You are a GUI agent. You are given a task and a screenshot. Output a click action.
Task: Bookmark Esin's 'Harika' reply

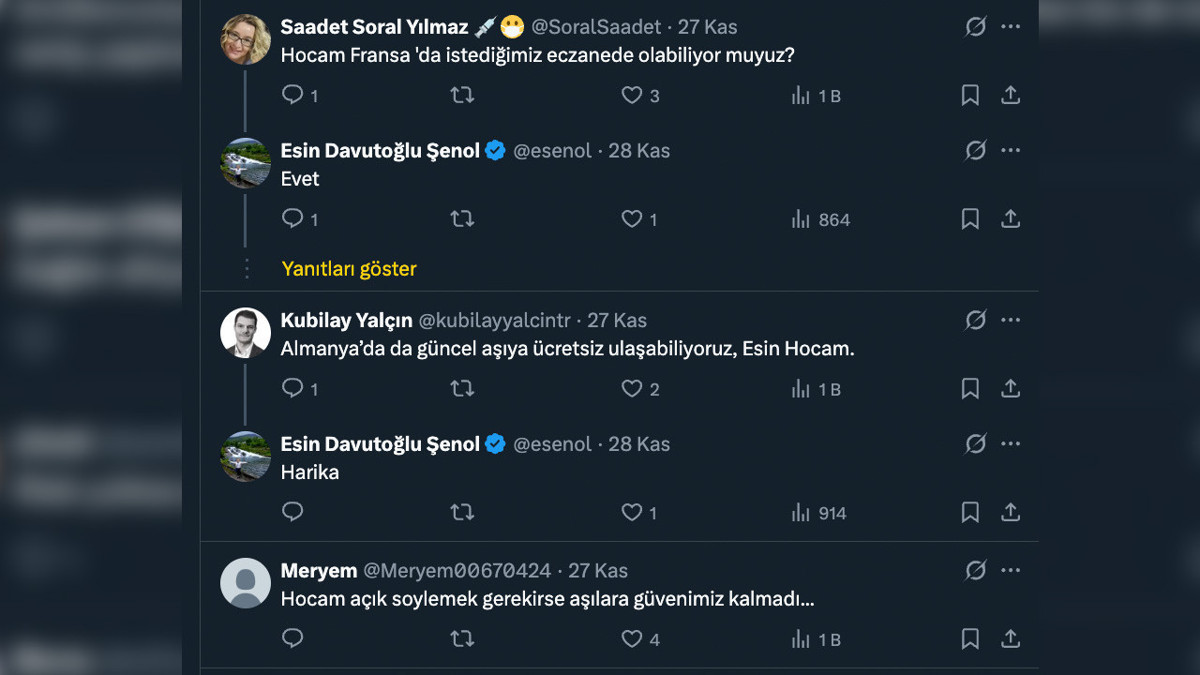pos(970,513)
